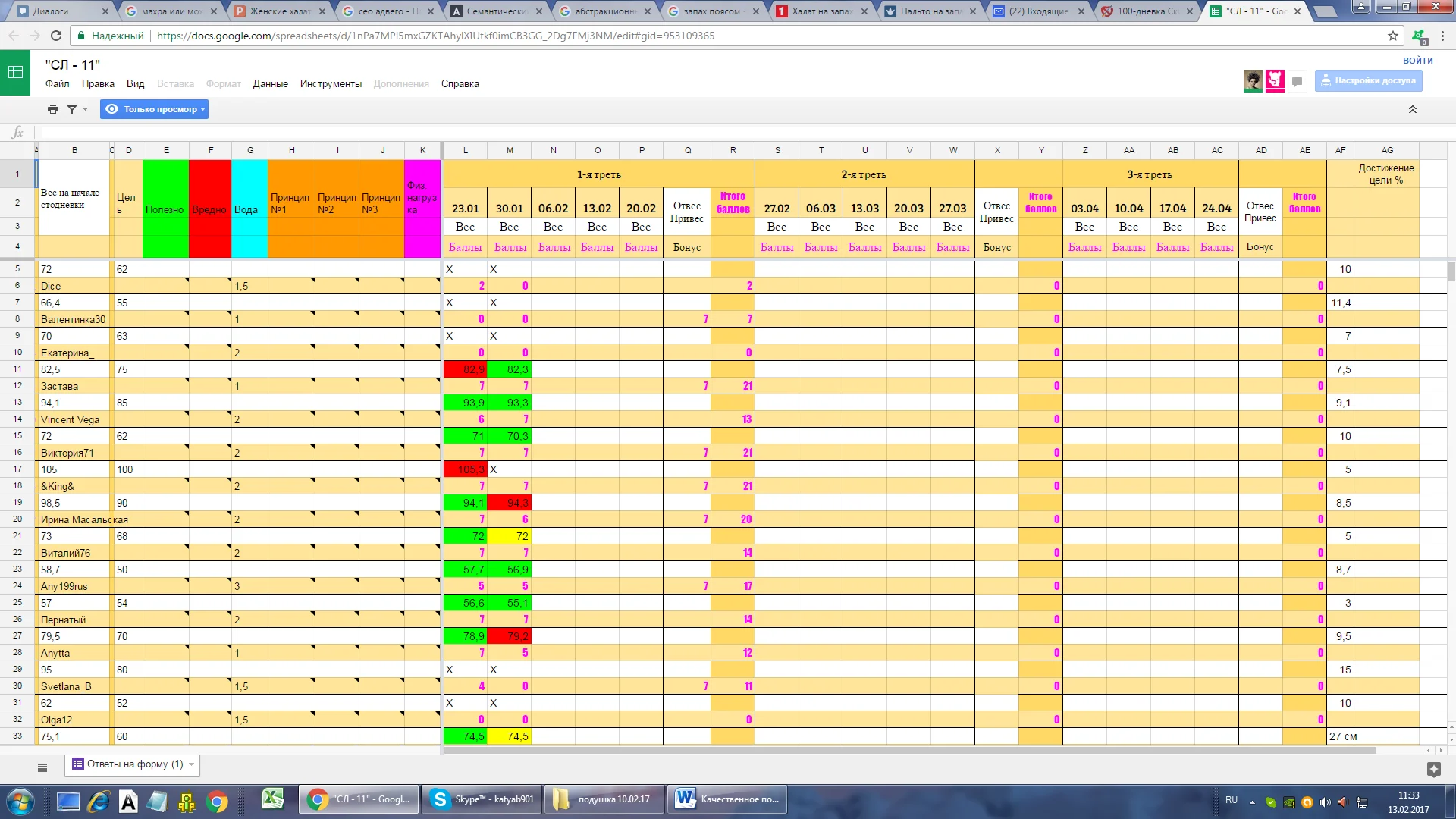This screenshot has width=1456, height=819.
Task: Click the ВОЙТИ sign-in link
Action: tap(1417, 61)
